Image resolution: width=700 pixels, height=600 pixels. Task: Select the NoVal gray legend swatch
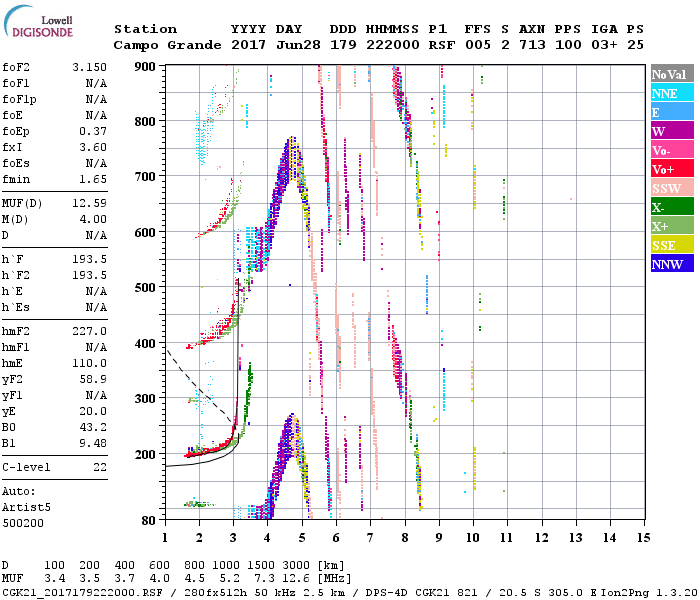672,74
